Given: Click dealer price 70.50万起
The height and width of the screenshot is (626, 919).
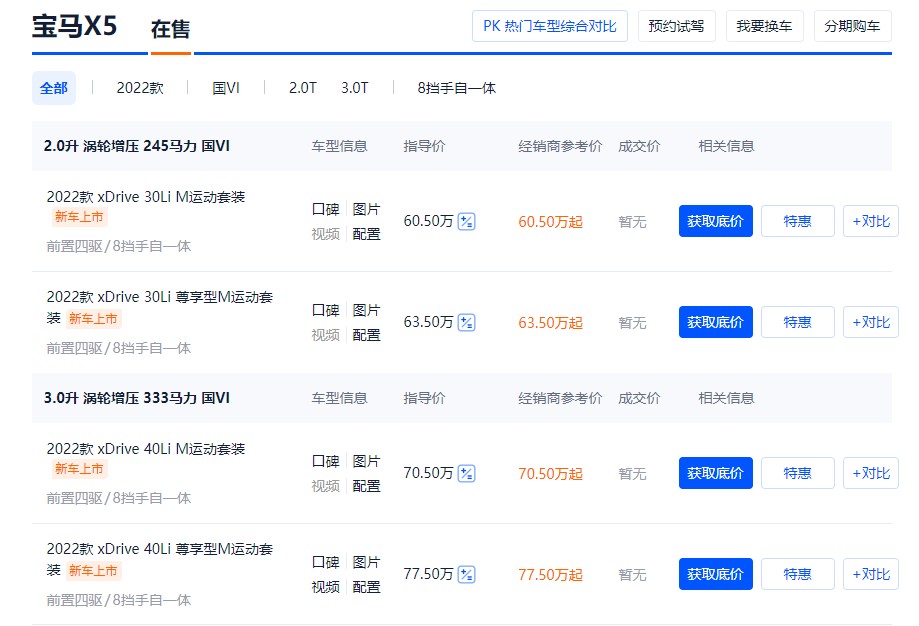Looking at the screenshot, I should (550, 474).
